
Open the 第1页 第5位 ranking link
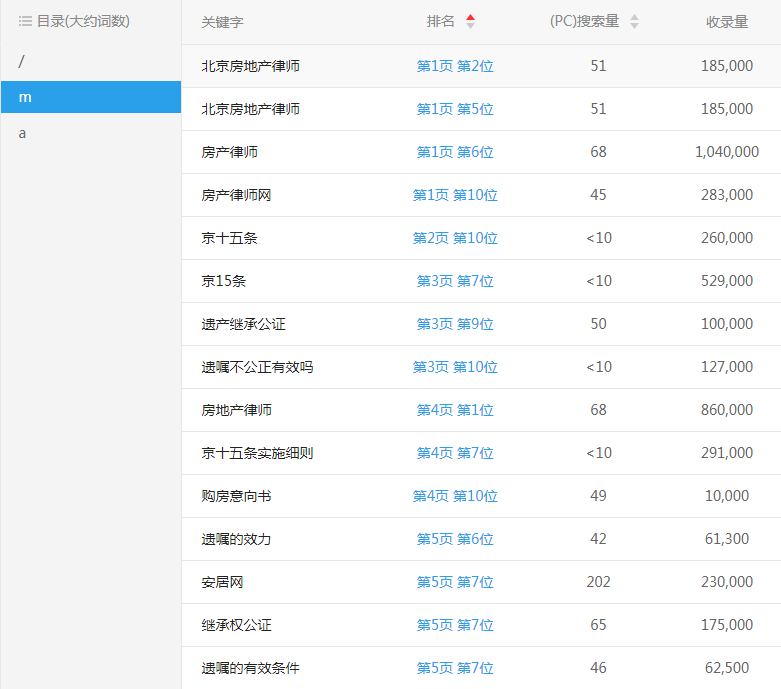click(x=455, y=109)
